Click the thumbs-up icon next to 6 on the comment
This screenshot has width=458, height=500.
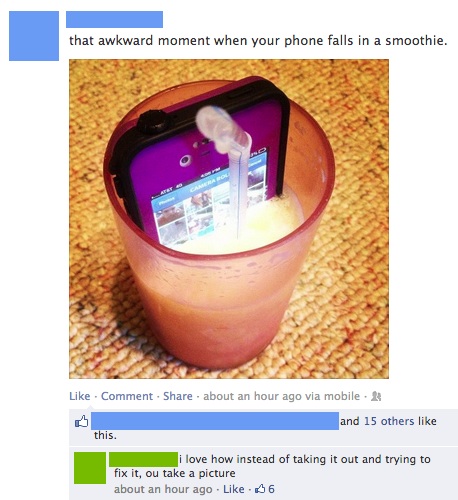point(260,489)
